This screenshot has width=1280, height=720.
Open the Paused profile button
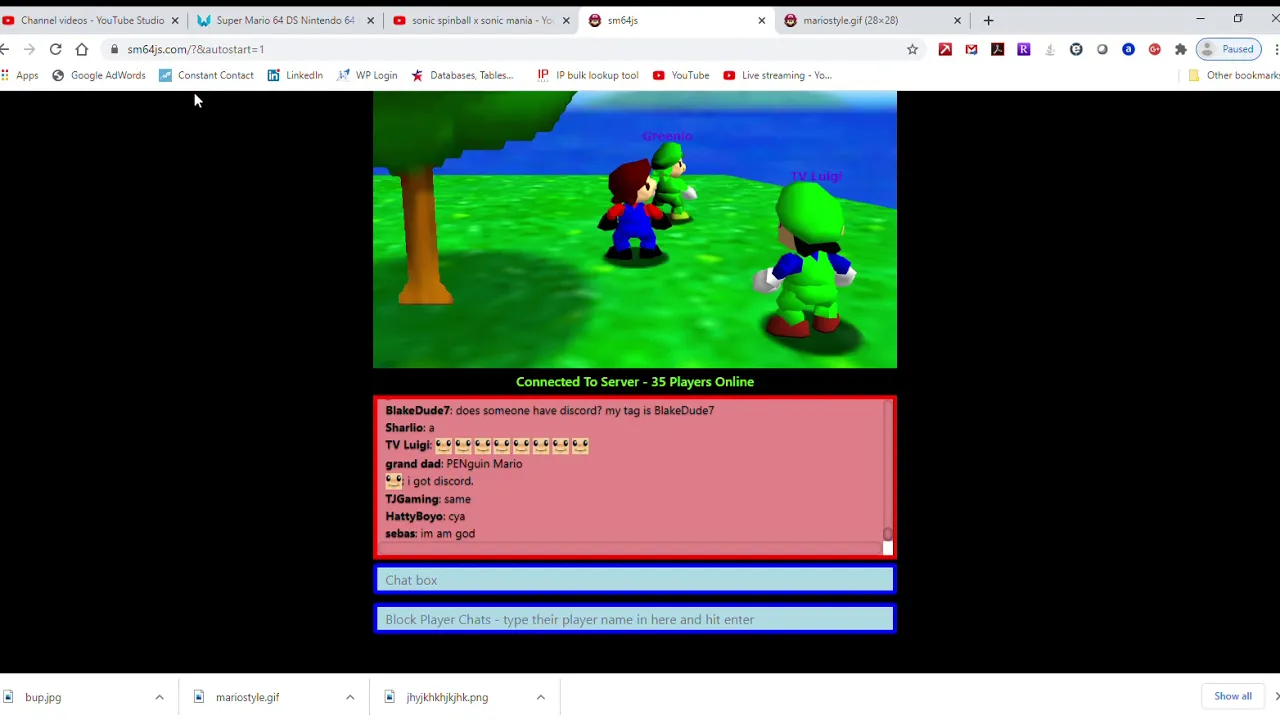1228,49
